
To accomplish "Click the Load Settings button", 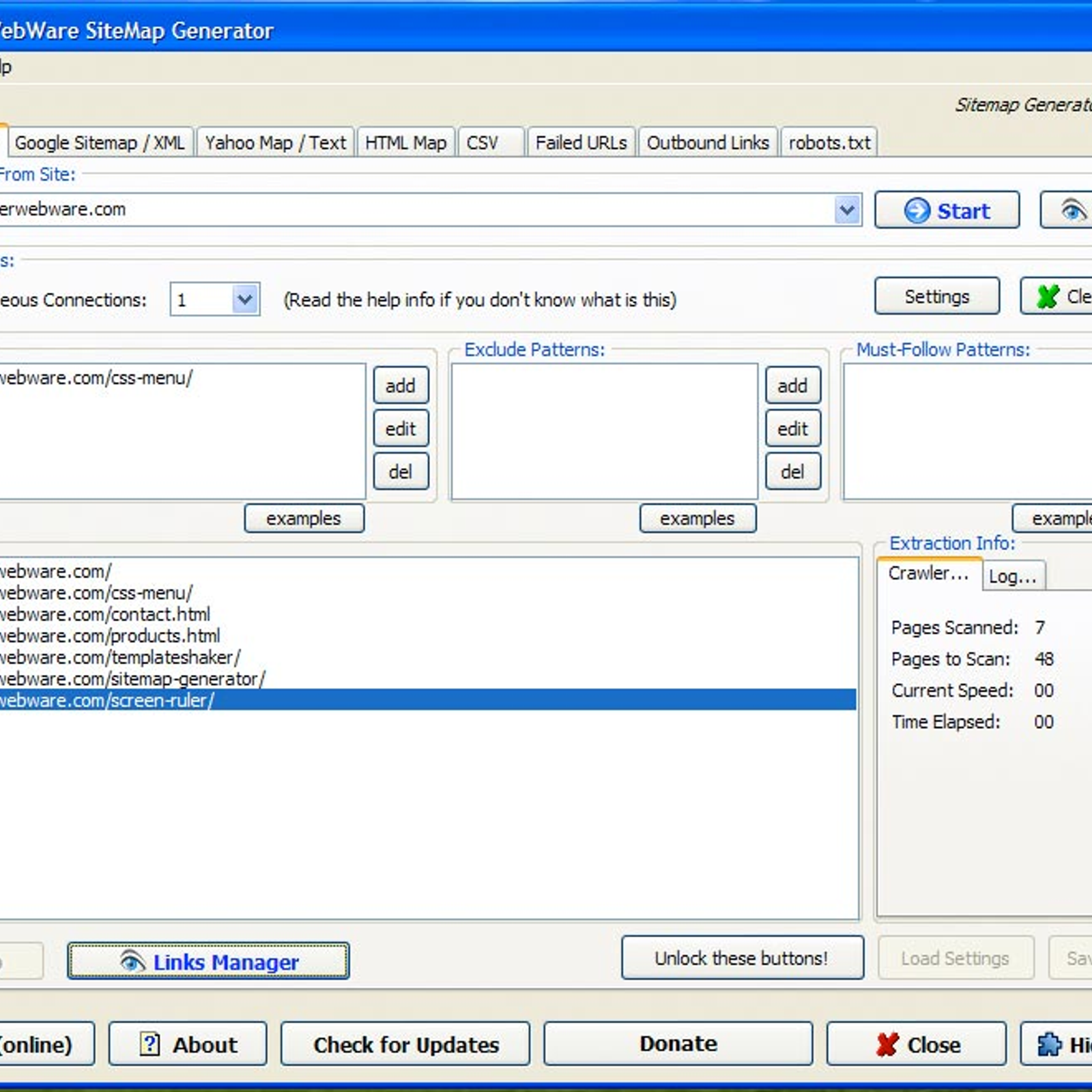I will (955, 958).
